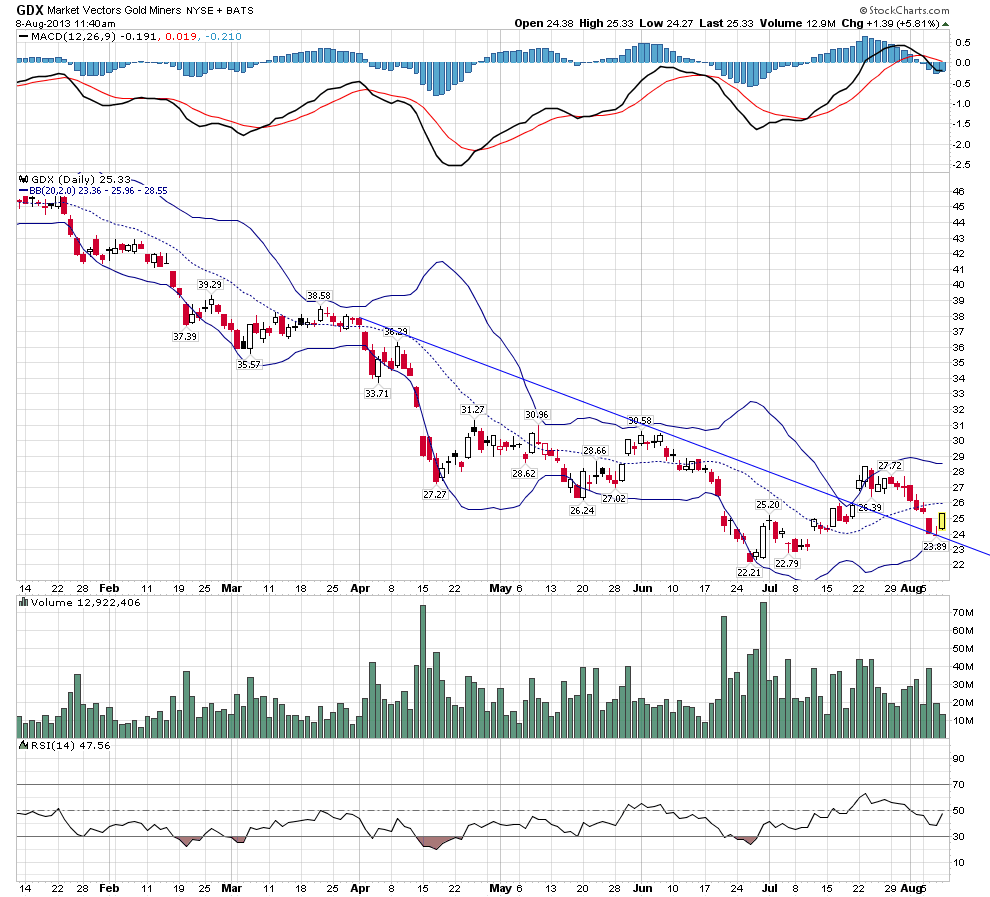This screenshot has height=897, width=990.
Task: Click the line icon beside RSI(14) label
Action: (x=22, y=745)
